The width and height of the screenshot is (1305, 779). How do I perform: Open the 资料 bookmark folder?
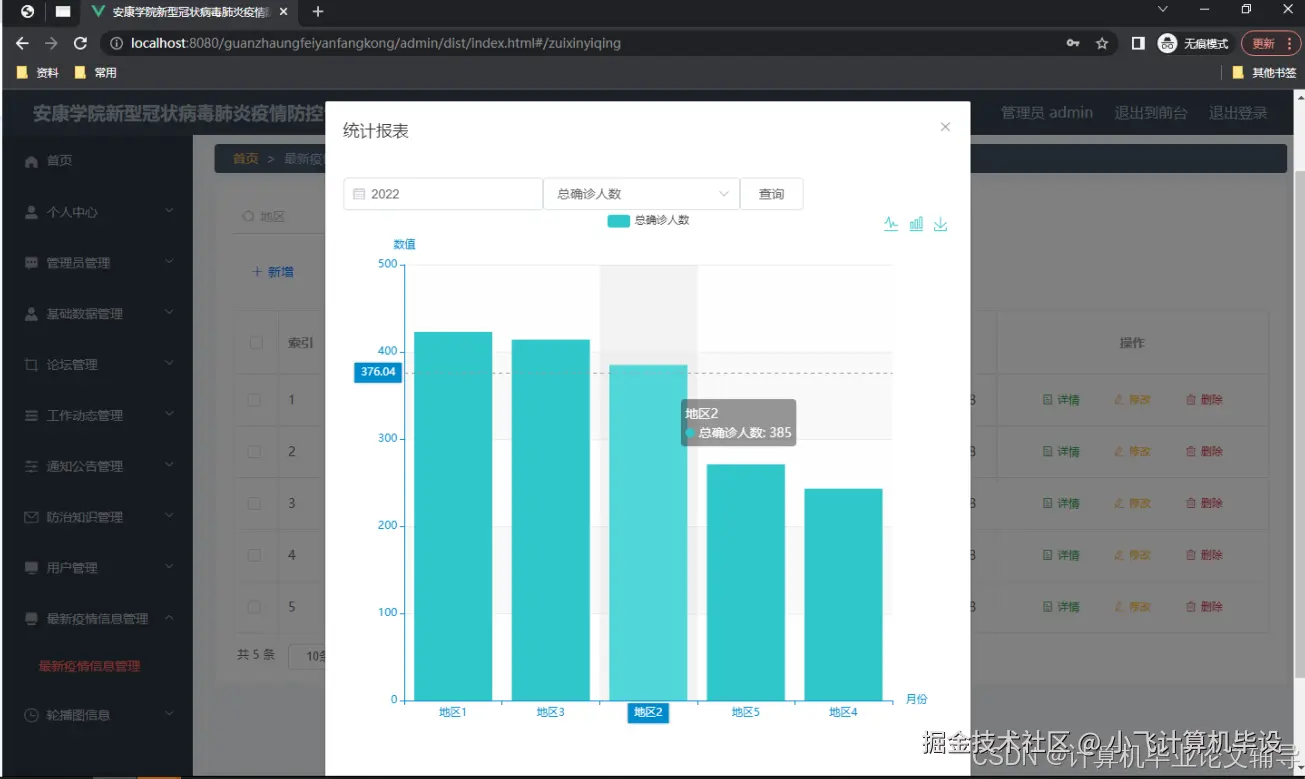38,72
